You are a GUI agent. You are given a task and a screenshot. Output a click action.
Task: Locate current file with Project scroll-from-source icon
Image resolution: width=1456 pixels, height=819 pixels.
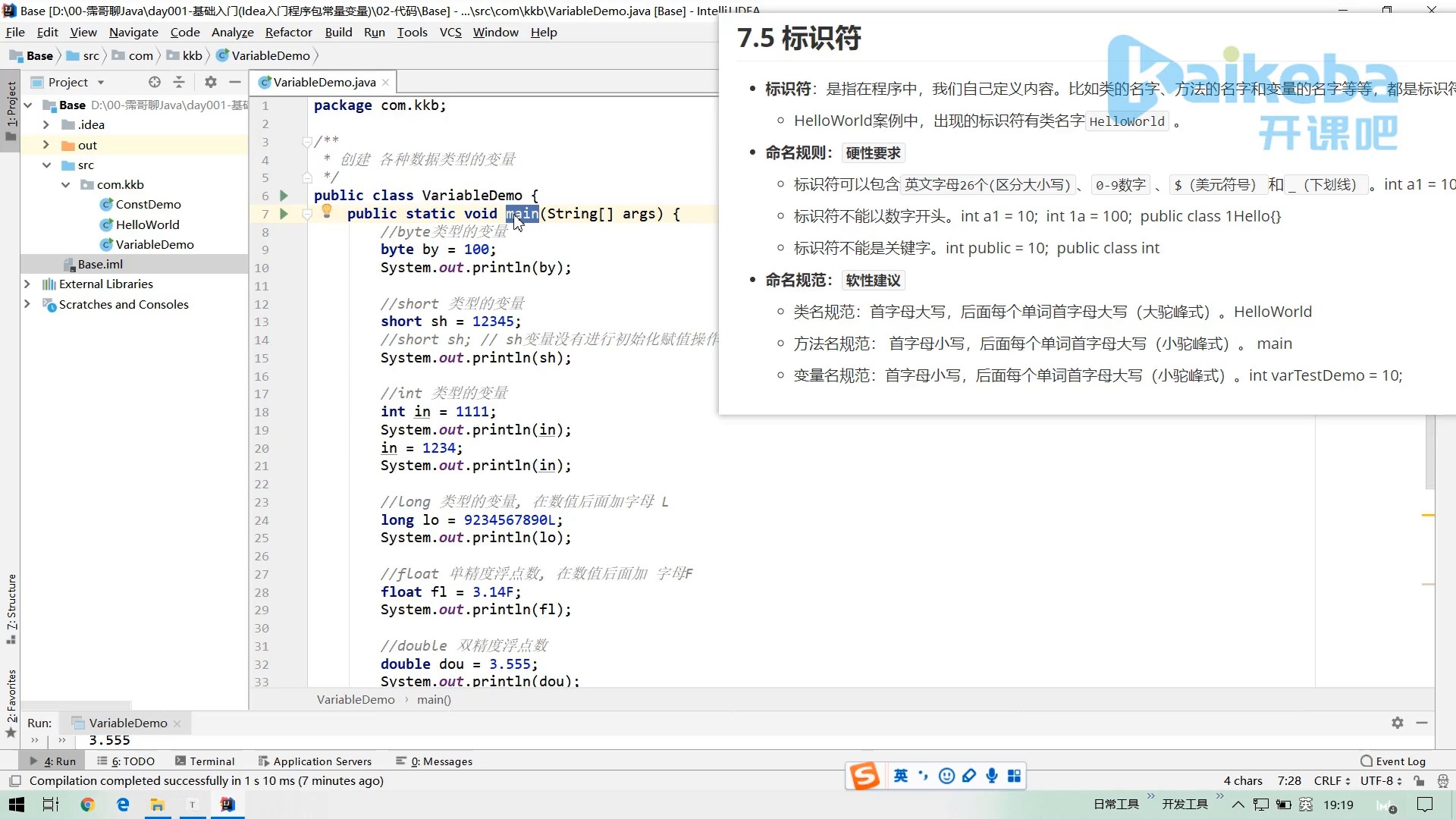(155, 82)
